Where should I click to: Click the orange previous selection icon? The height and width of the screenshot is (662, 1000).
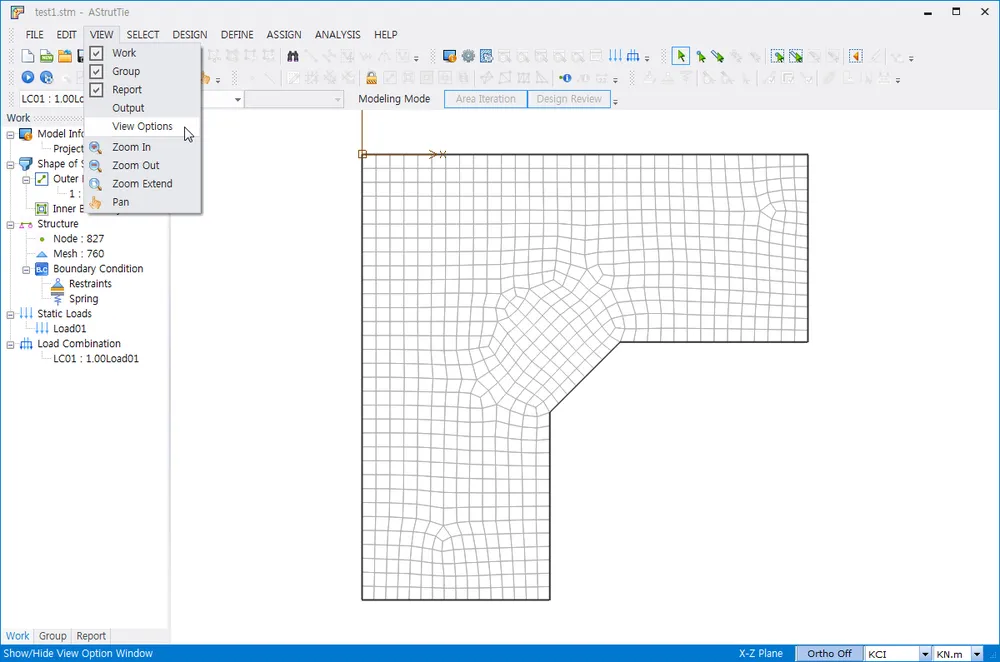pos(856,57)
